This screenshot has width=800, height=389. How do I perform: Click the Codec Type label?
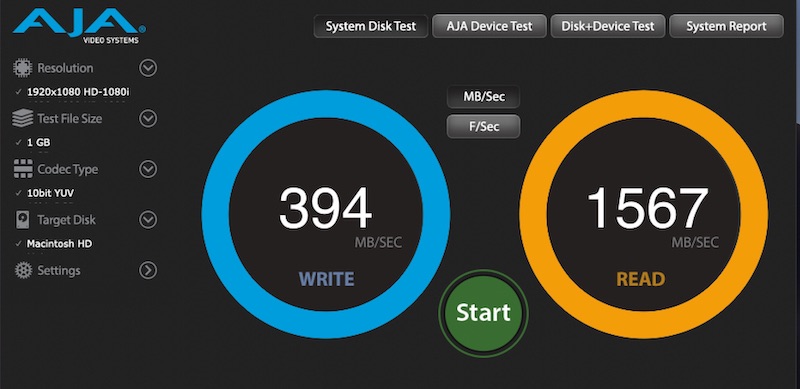pos(67,169)
